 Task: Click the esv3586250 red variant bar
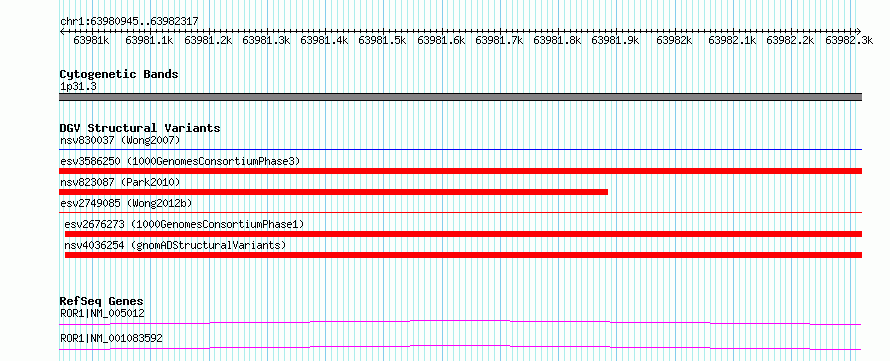click(460, 171)
